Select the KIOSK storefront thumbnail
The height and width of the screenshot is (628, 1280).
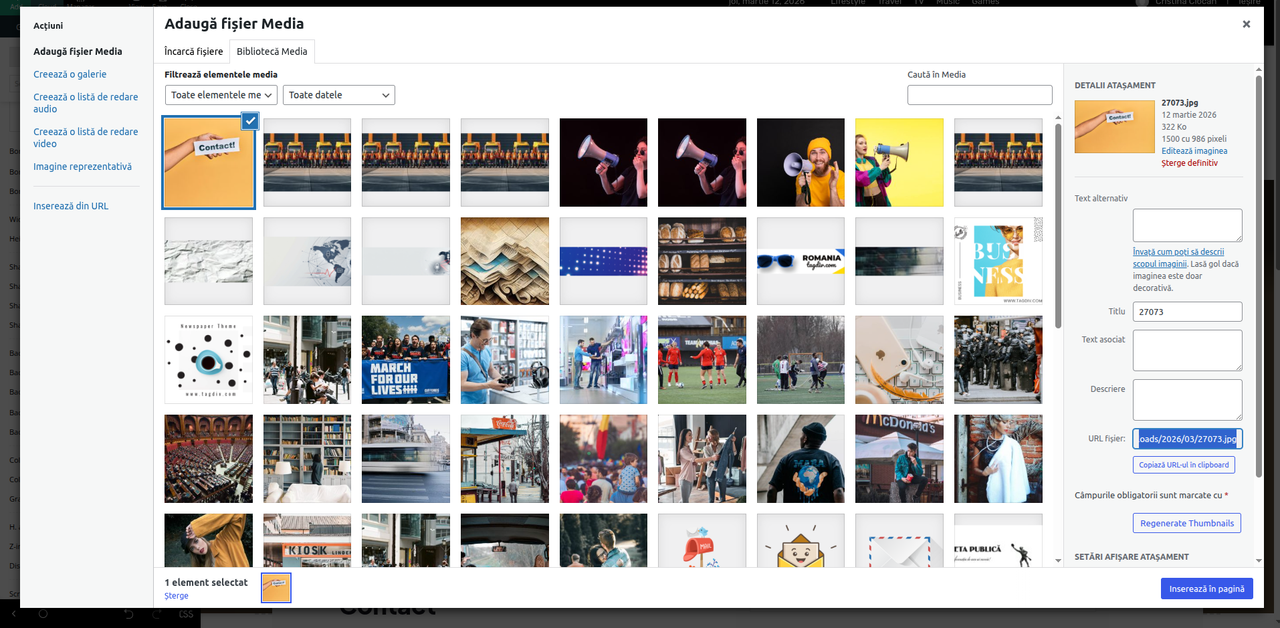(x=307, y=540)
